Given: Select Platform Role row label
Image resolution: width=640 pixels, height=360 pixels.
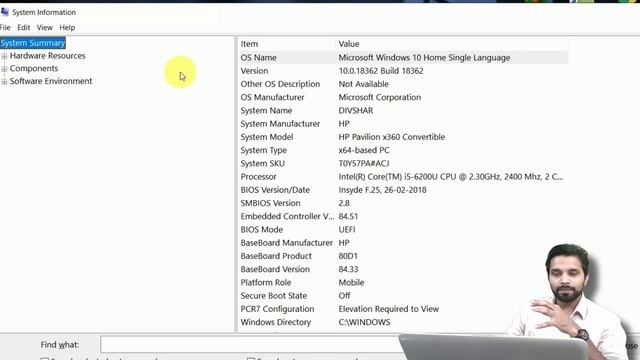Looking at the screenshot, I should (266, 282).
